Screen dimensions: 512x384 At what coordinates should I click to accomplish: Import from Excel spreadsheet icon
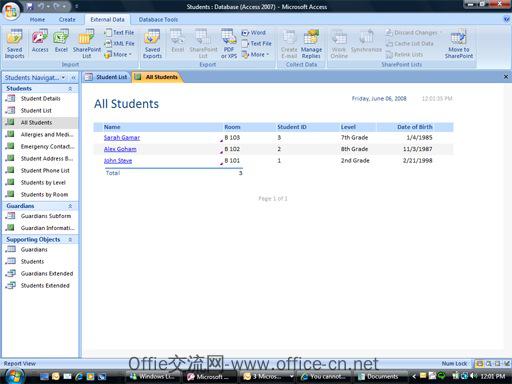pos(61,41)
